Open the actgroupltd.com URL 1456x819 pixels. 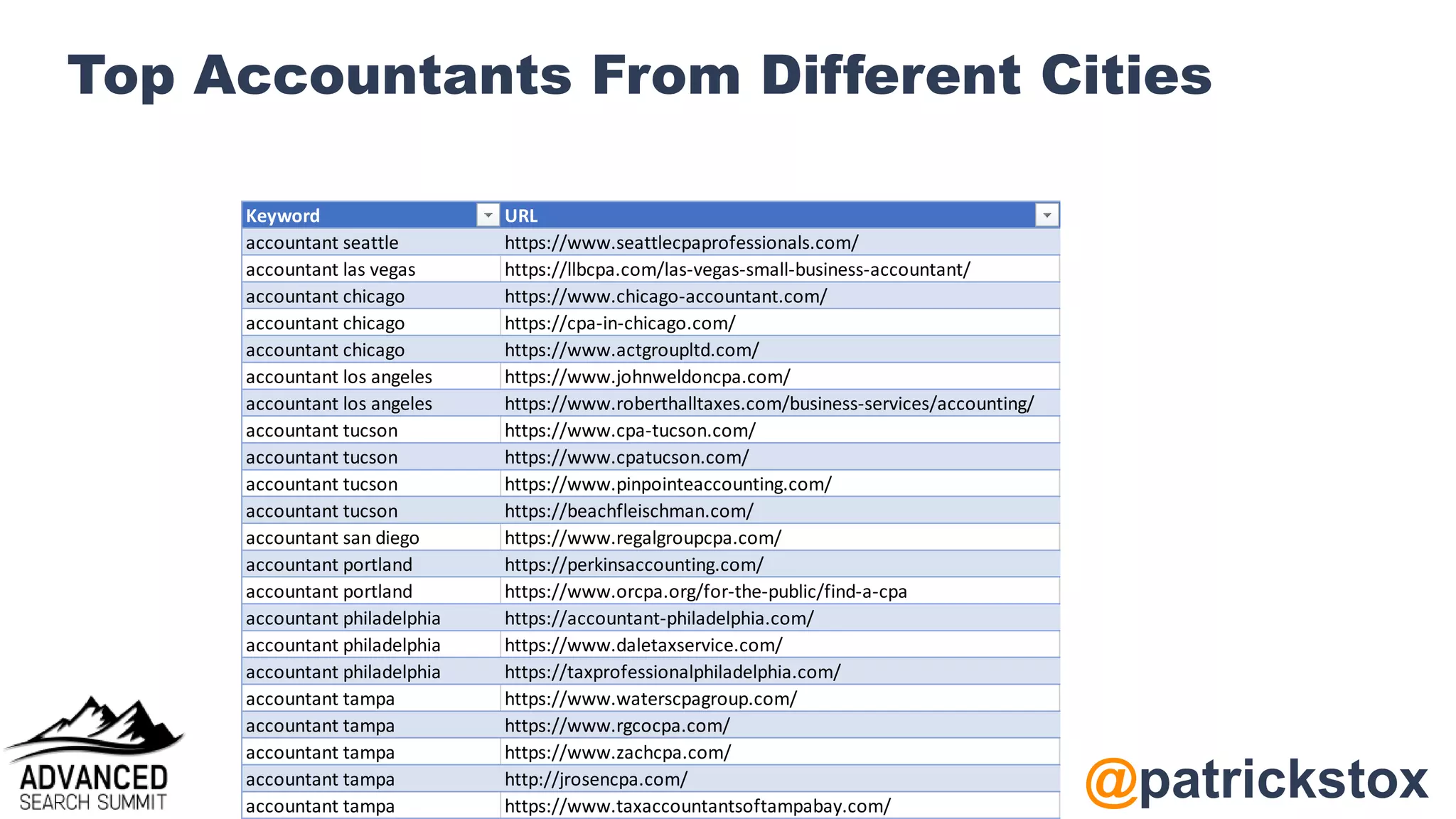click(631, 350)
